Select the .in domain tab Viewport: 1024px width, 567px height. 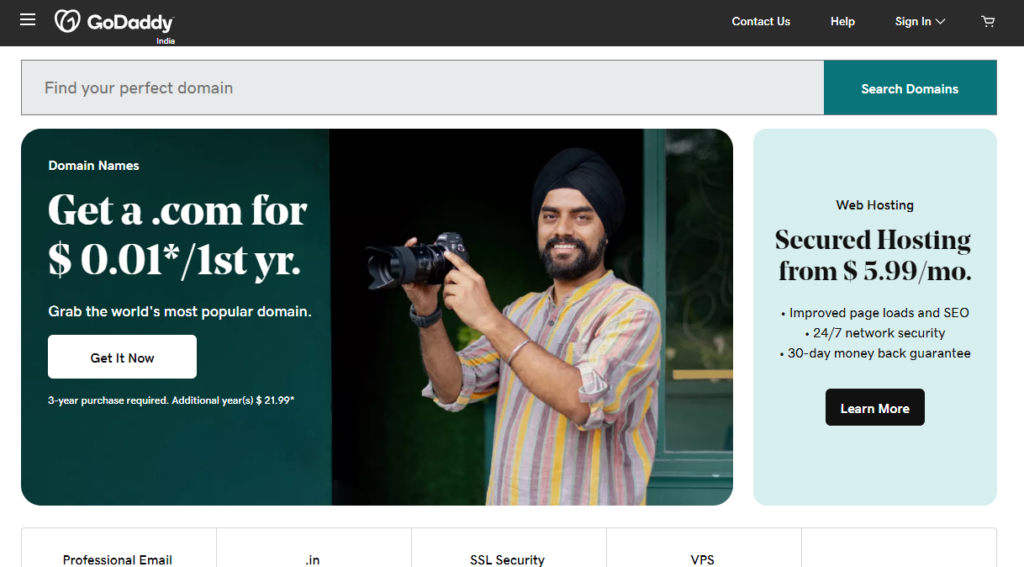[x=313, y=559]
